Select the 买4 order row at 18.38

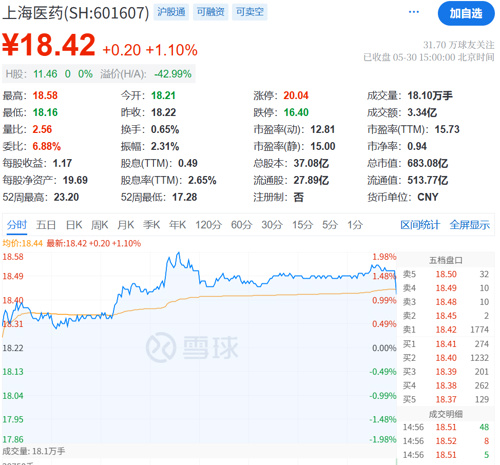coord(446,386)
